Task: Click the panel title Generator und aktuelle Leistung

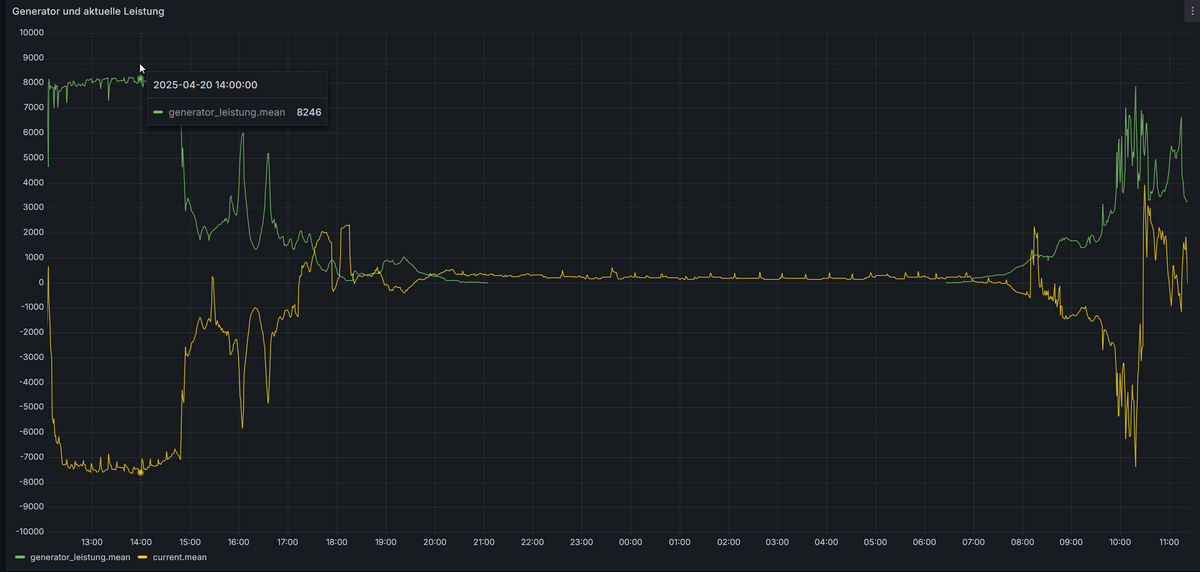Action: (88, 11)
